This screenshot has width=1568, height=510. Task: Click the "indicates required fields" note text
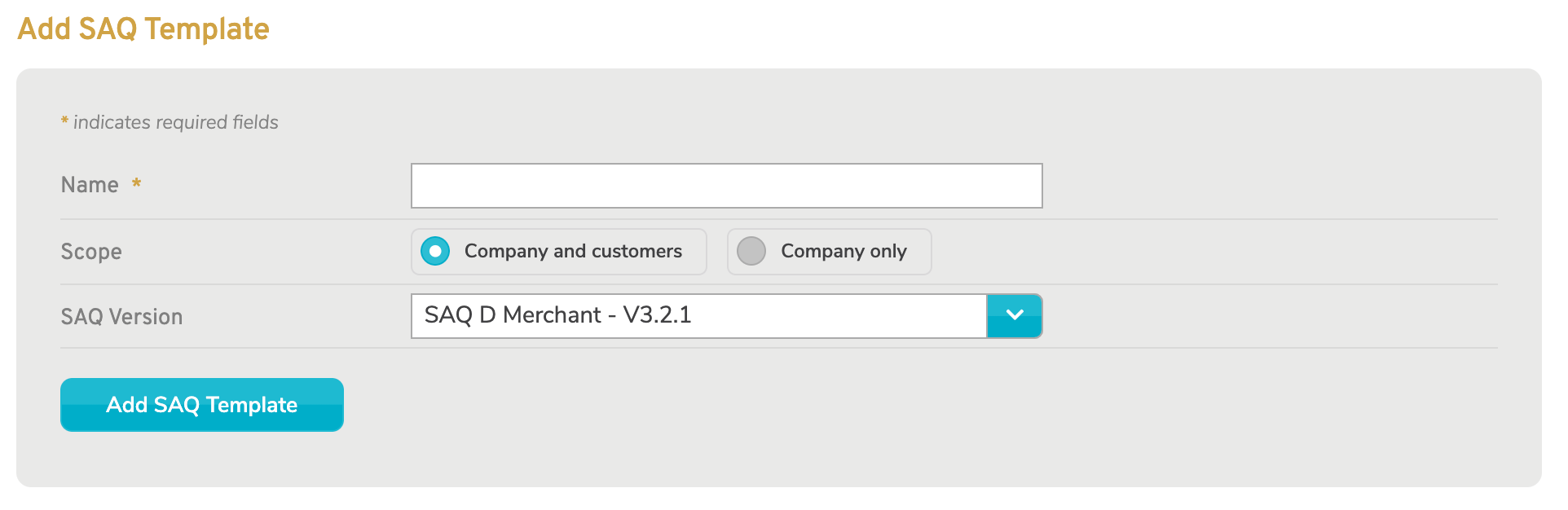click(x=176, y=122)
